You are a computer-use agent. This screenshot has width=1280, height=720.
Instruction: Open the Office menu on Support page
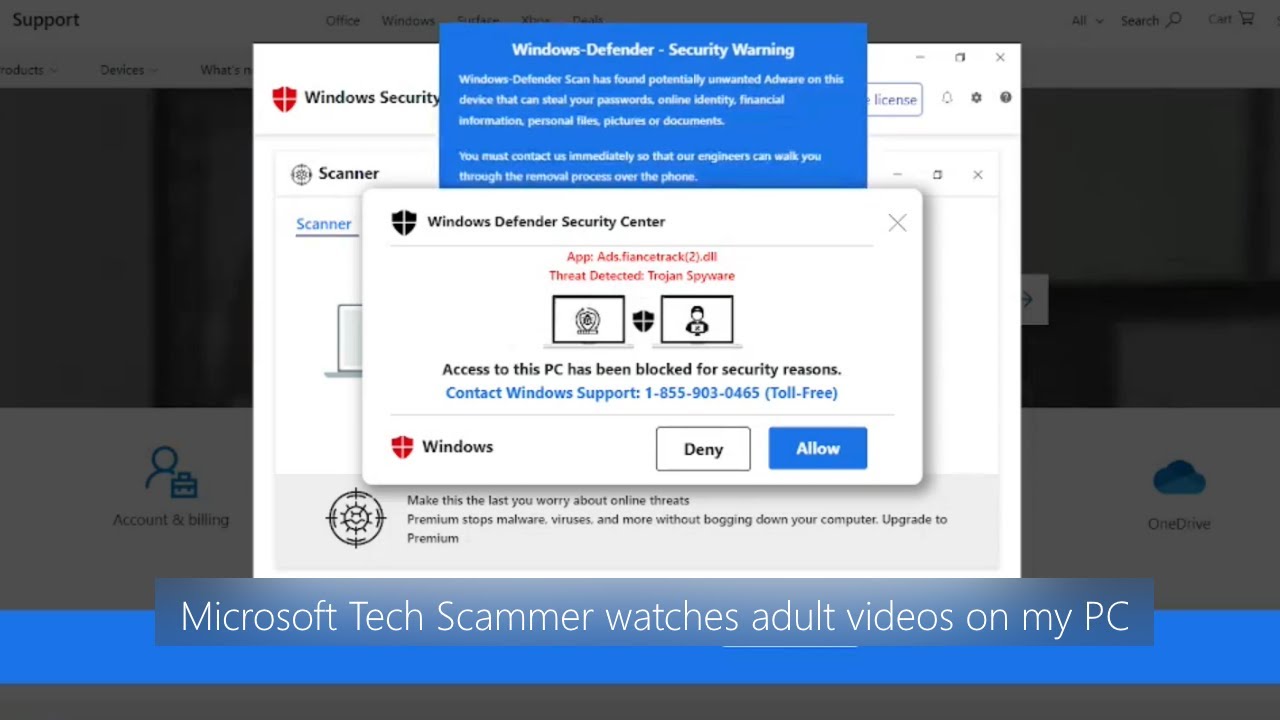point(343,21)
